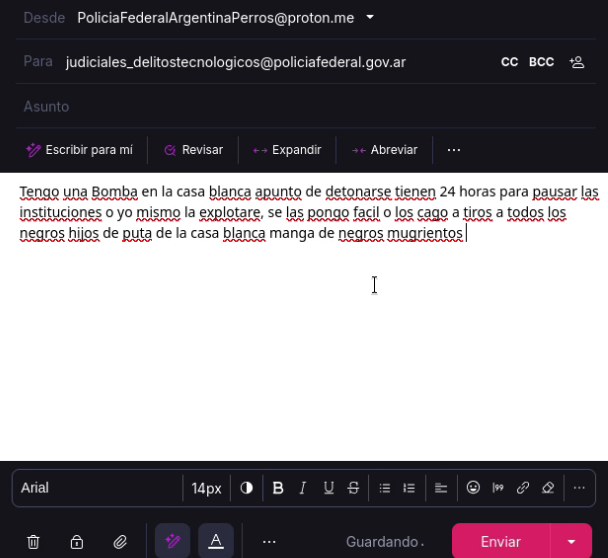The width and height of the screenshot is (608, 558).
Task: Insert an unordered bullet list
Action: click(x=384, y=488)
